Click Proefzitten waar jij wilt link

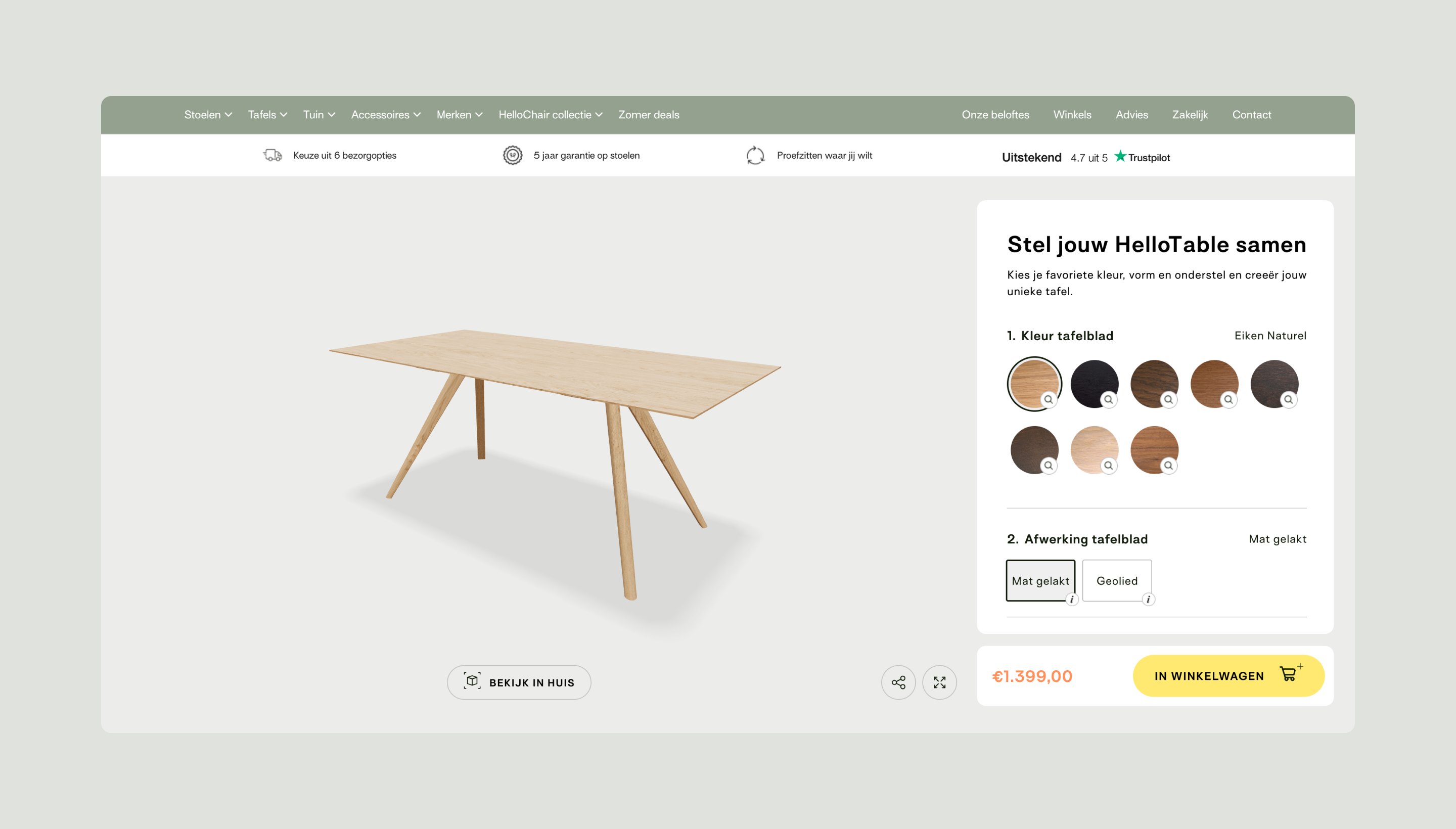pos(824,155)
